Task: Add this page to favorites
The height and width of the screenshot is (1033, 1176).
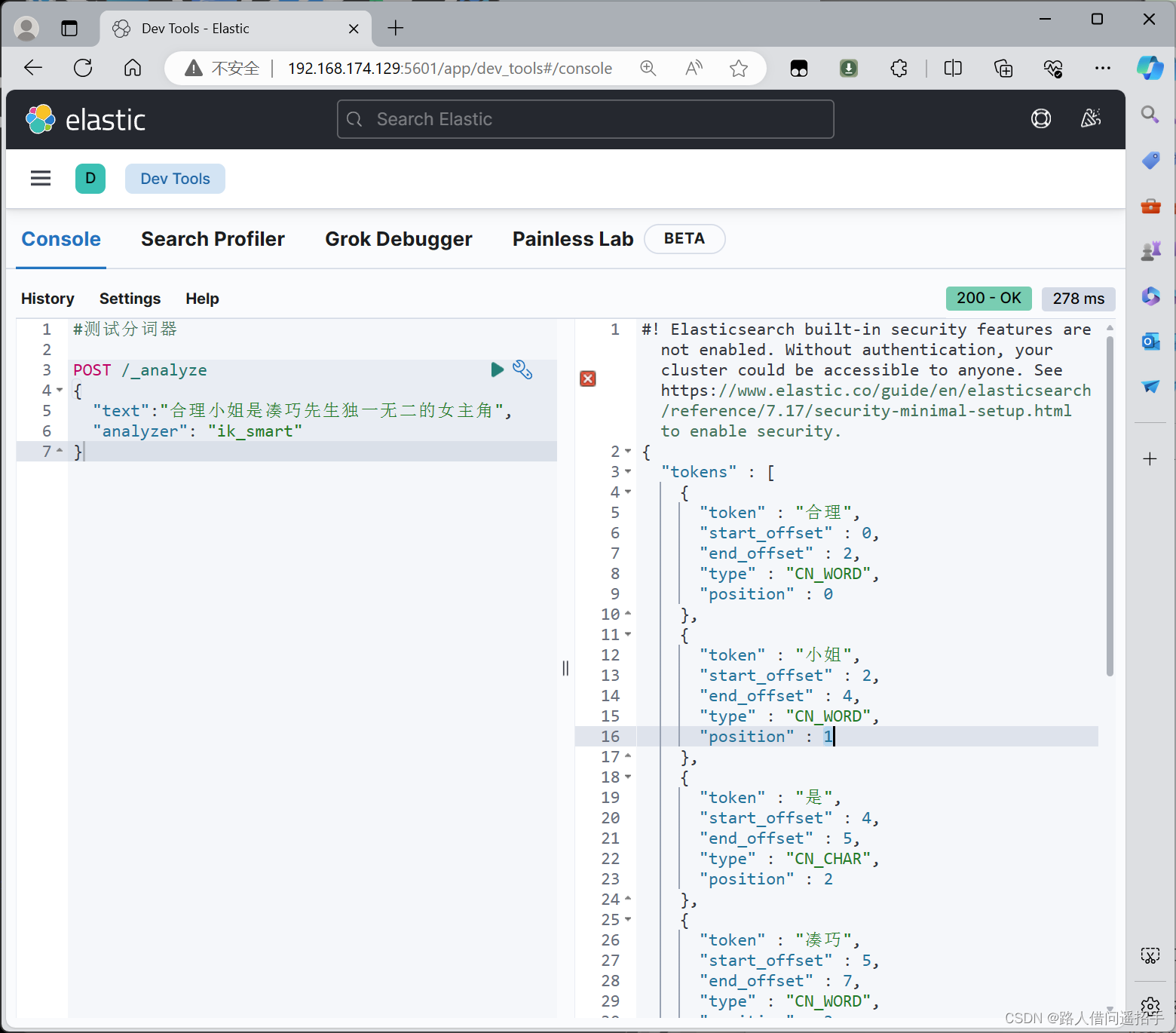Action: click(739, 69)
